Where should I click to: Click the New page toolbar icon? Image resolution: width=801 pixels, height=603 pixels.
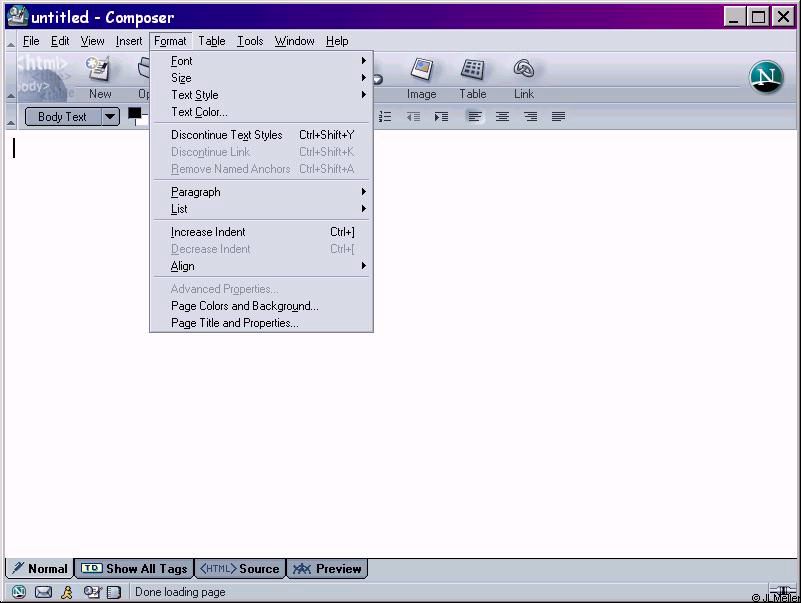[99, 69]
